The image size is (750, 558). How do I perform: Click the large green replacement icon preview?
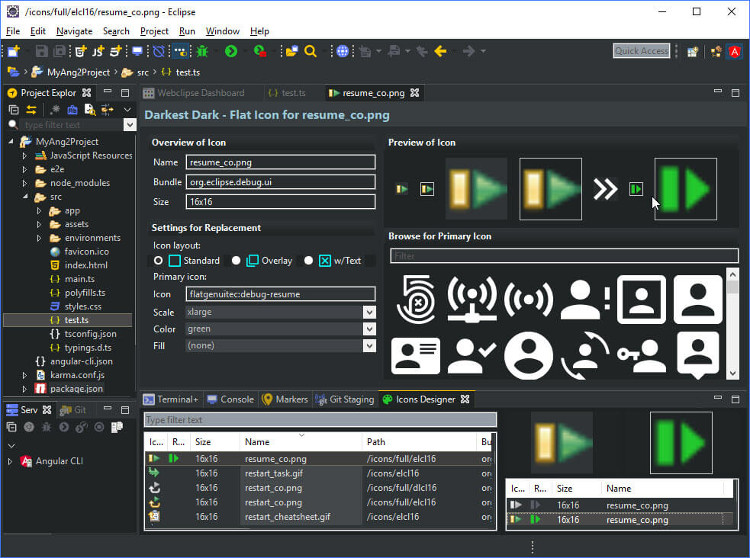click(x=685, y=189)
